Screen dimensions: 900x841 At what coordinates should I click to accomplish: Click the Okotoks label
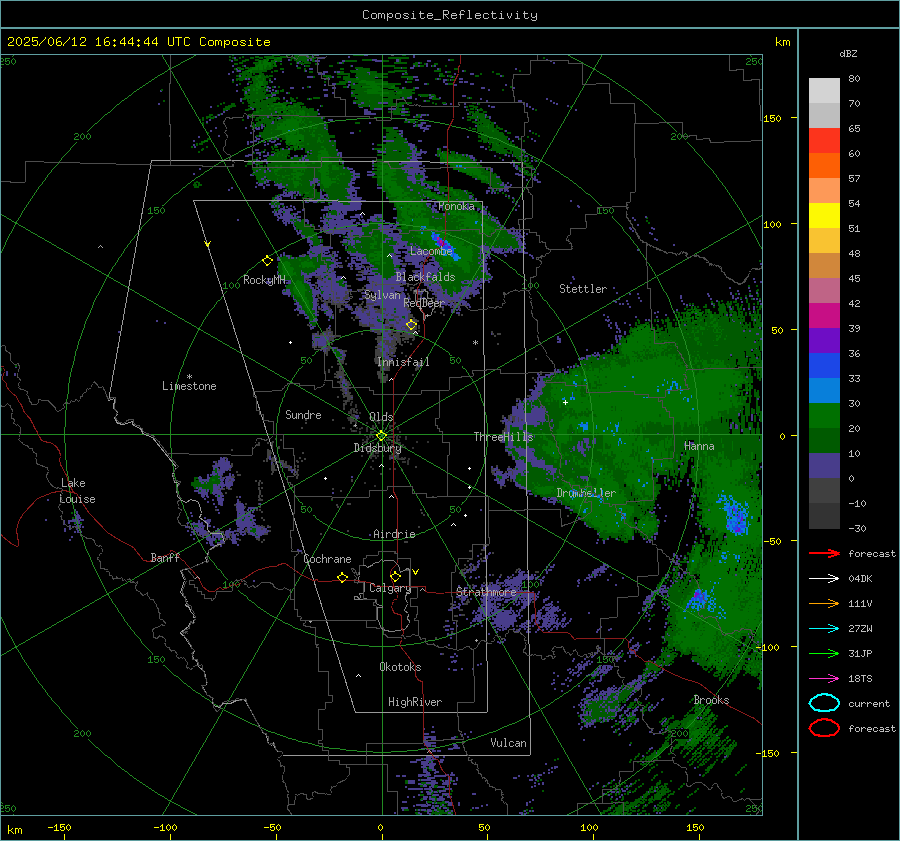400,667
